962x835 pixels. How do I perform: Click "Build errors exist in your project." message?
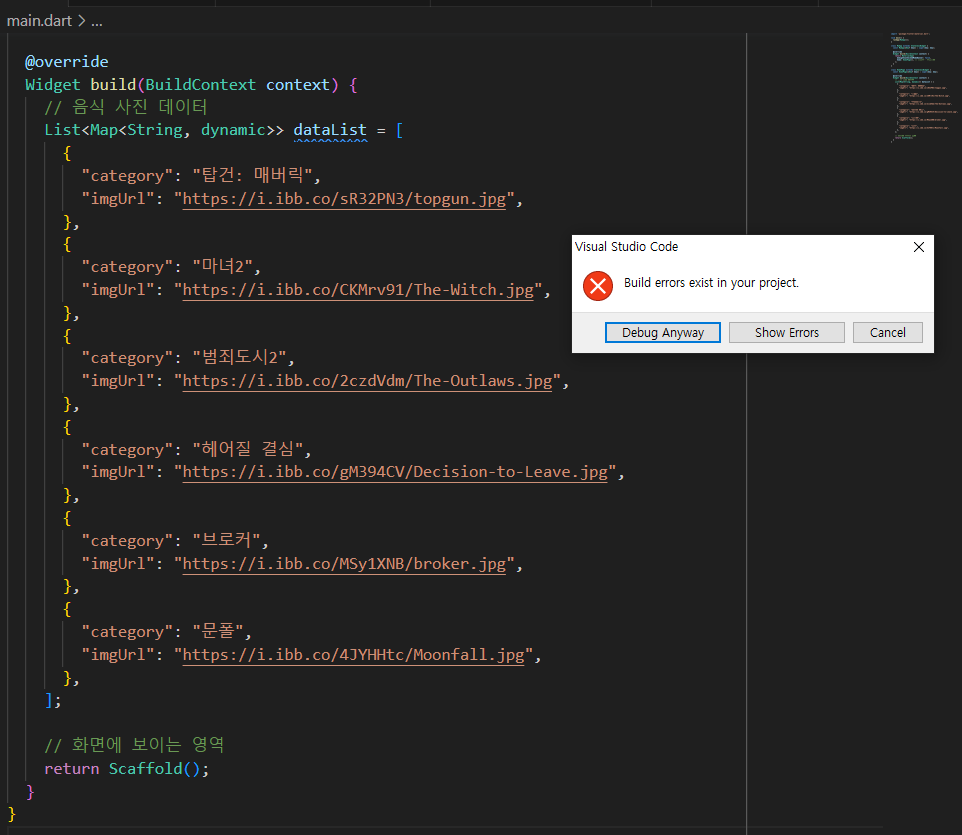pyautogui.click(x=711, y=283)
